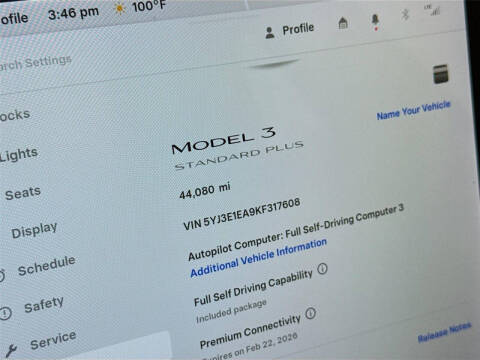Tap the Premium Connectivity label
The image size is (480, 360).
coord(250,331)
